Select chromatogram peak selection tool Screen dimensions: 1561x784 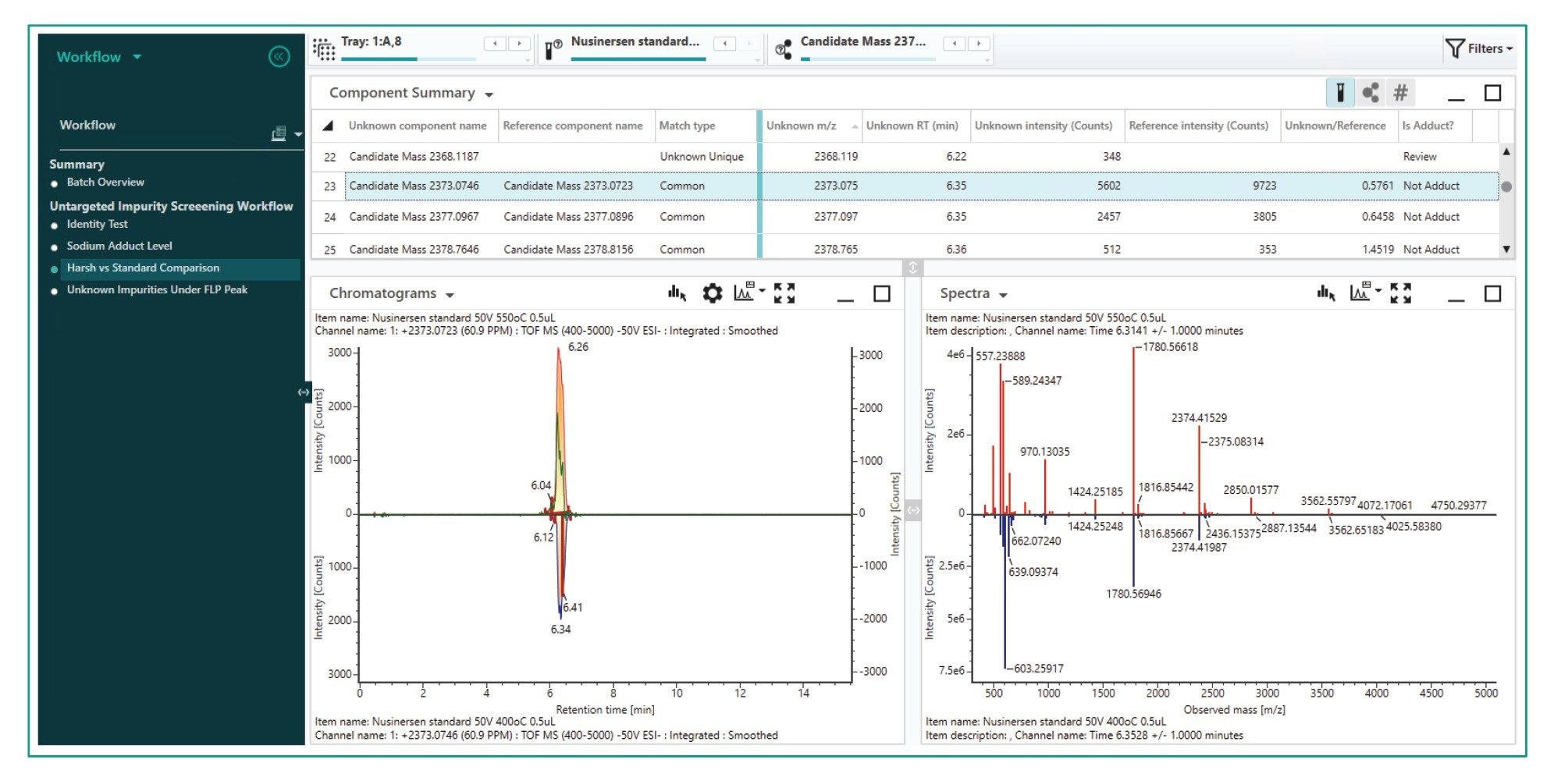tap(677, 293)
